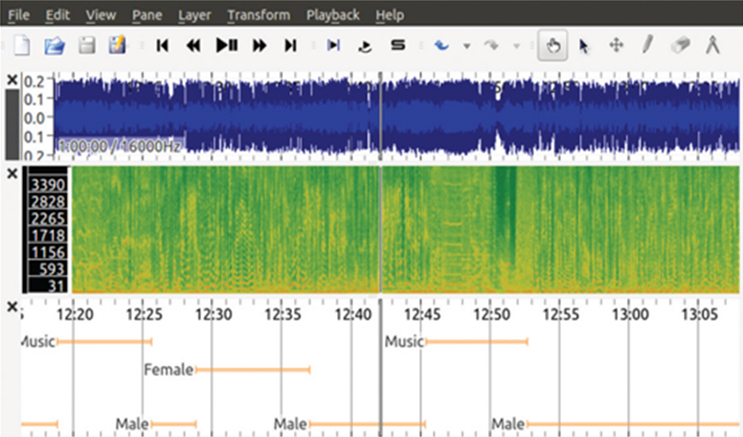Click the grey waveform pane selector bar
This screenshot has width=743, height=437.
[12, 124]
